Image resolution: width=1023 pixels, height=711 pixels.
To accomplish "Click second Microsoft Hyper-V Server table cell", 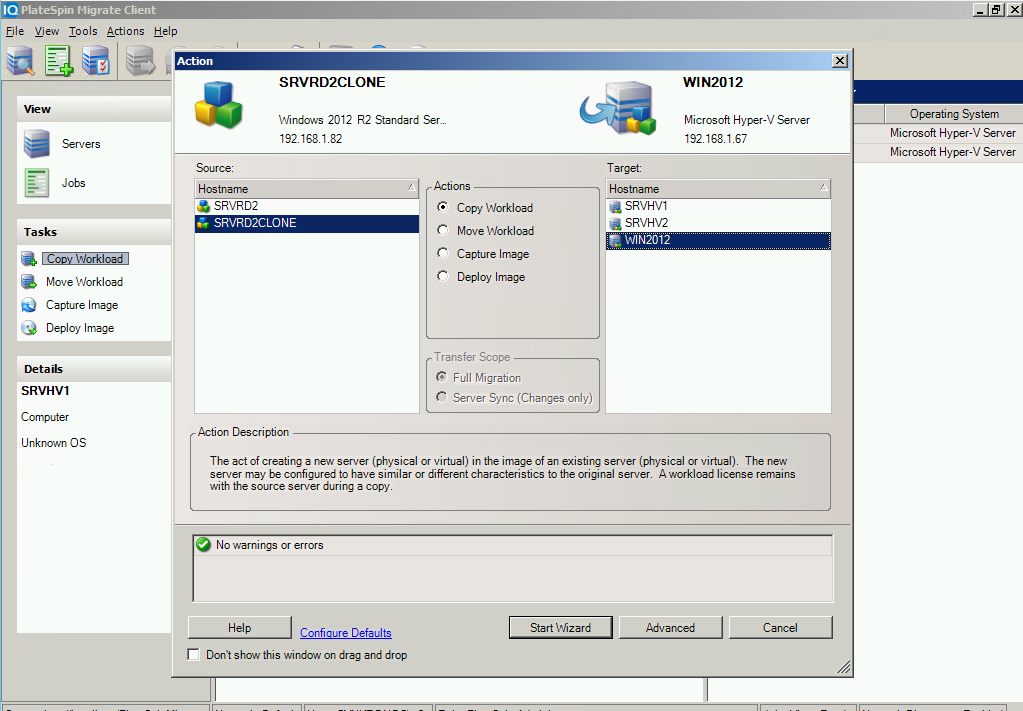I will [x=953, y=152].
